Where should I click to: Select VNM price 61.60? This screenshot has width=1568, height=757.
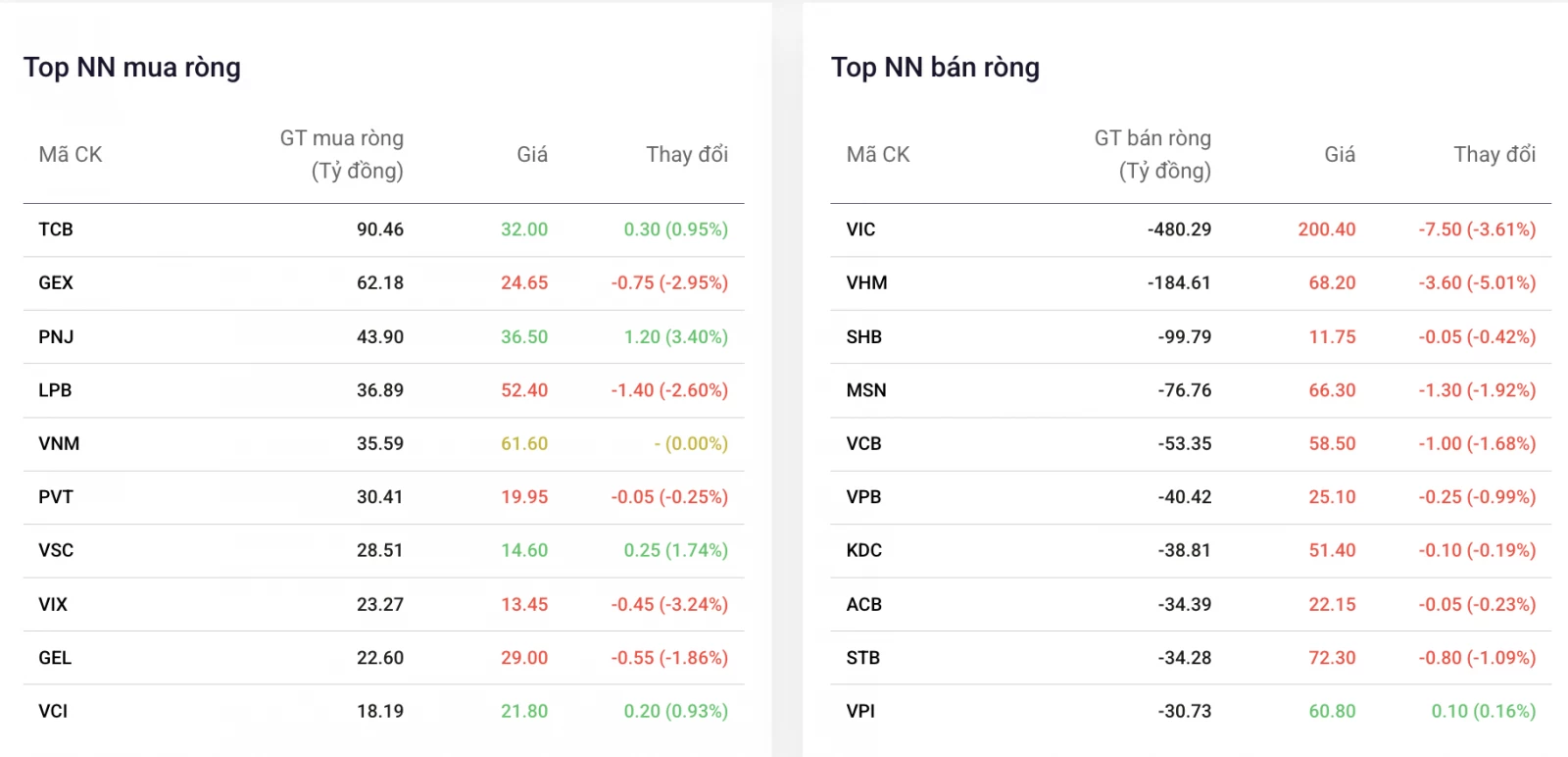pos(524,443)
